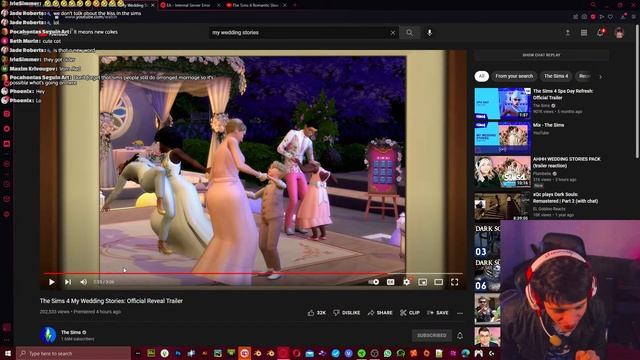The height and width of the screenshot is (360, 640).
Task: Open 'Mix - The Sims' playlist thumbnail
Action: [502, 138]
